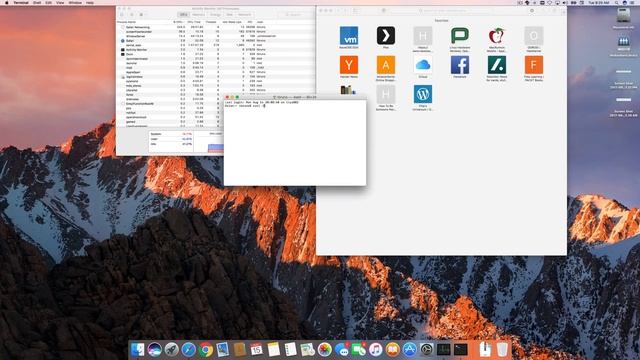Open the Help menu in the menu bar
Viewport: 640px width, 360px height.
(x=90, y=2)
